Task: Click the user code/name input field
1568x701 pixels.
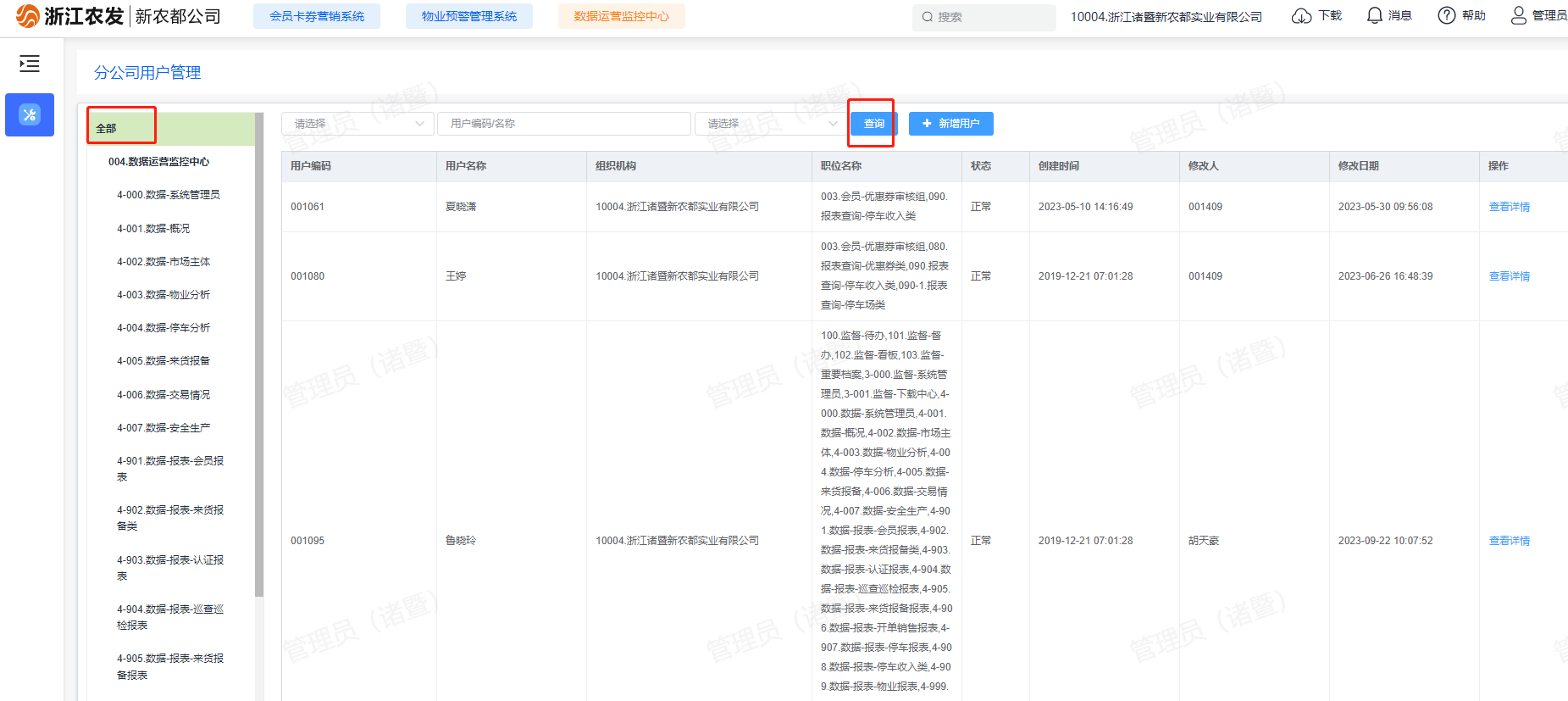Action: [x=563, y=124]
